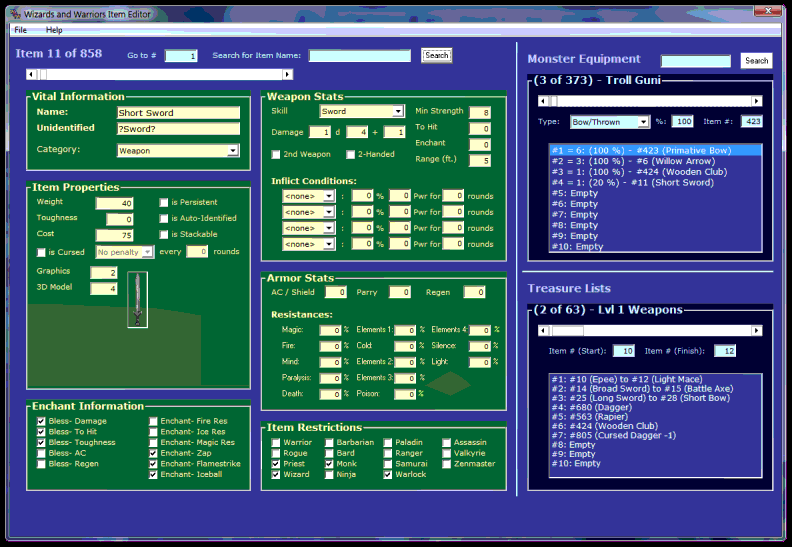This screenshot has width=792, height=547.
Task: Click the Item # (Finish) field
Action: coord(725,351)
